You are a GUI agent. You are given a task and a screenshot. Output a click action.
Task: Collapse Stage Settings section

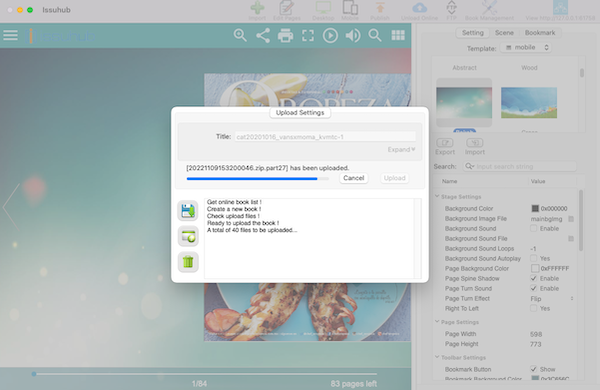click(x=437, y=196)
